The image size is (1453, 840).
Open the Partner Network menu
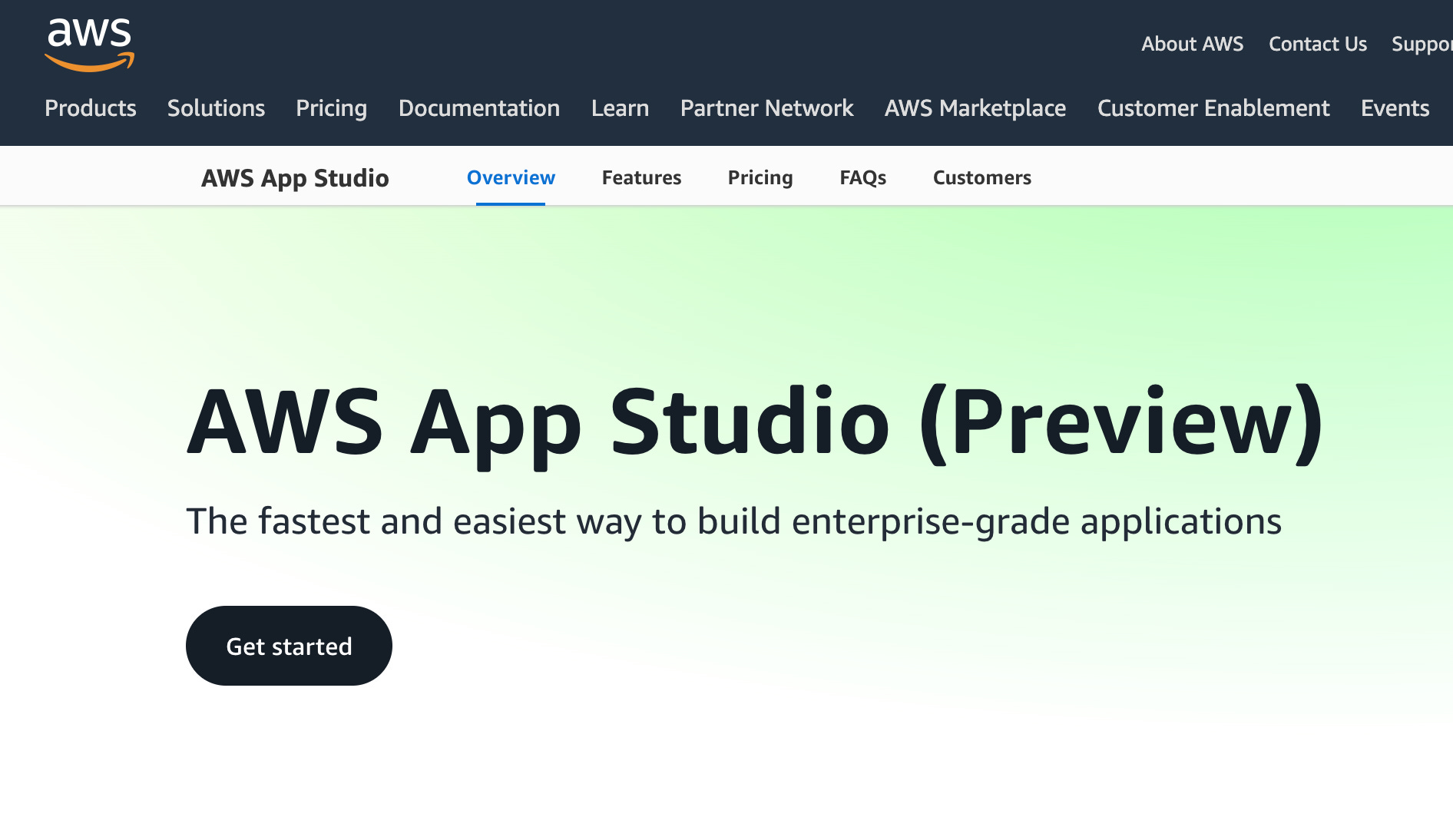tap(766, 108)
